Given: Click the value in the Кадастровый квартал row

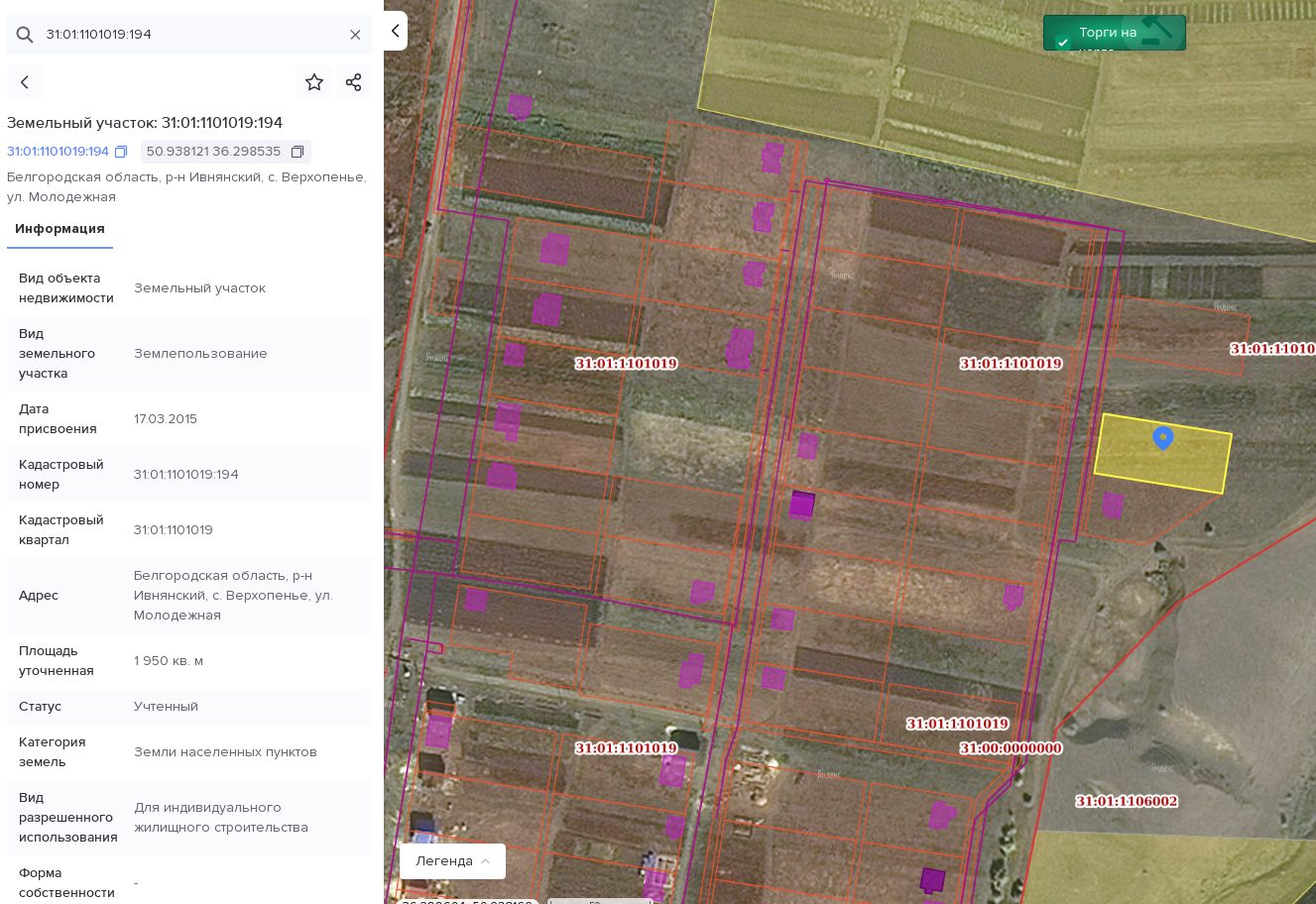Looking at the screenshot, I should coord(174,530).
